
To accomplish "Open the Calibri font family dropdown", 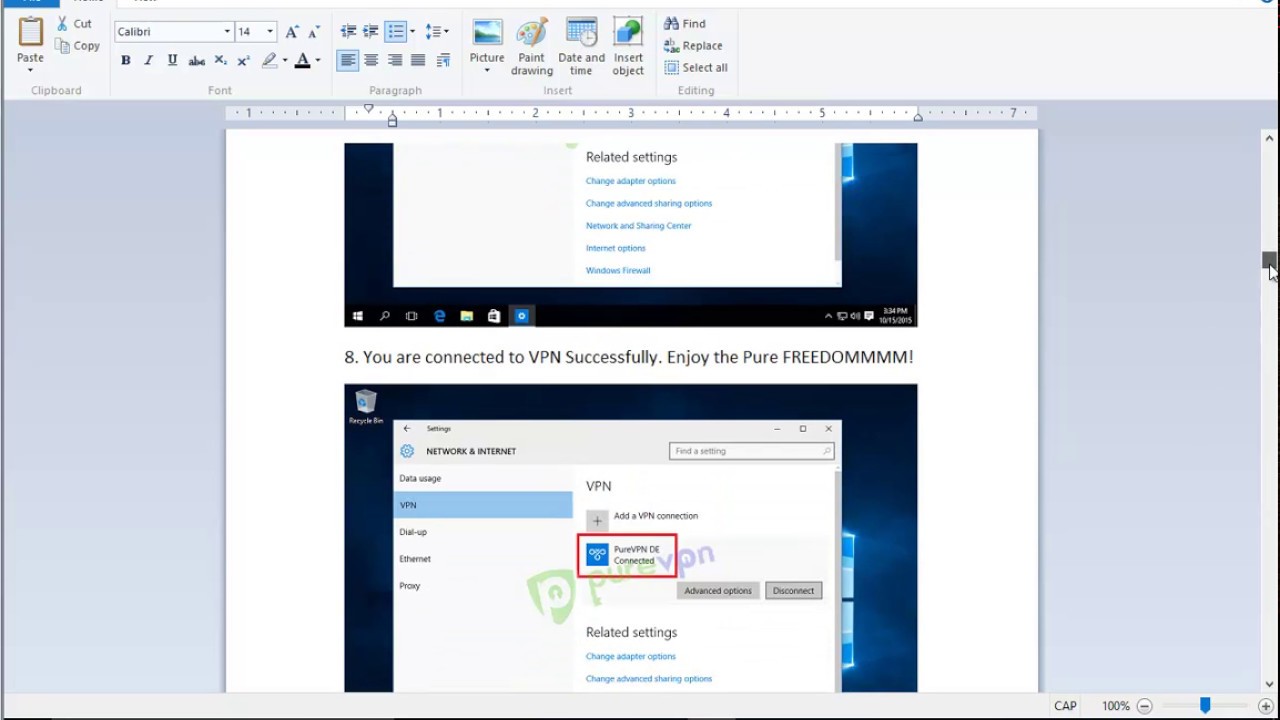I will [227, 32].
